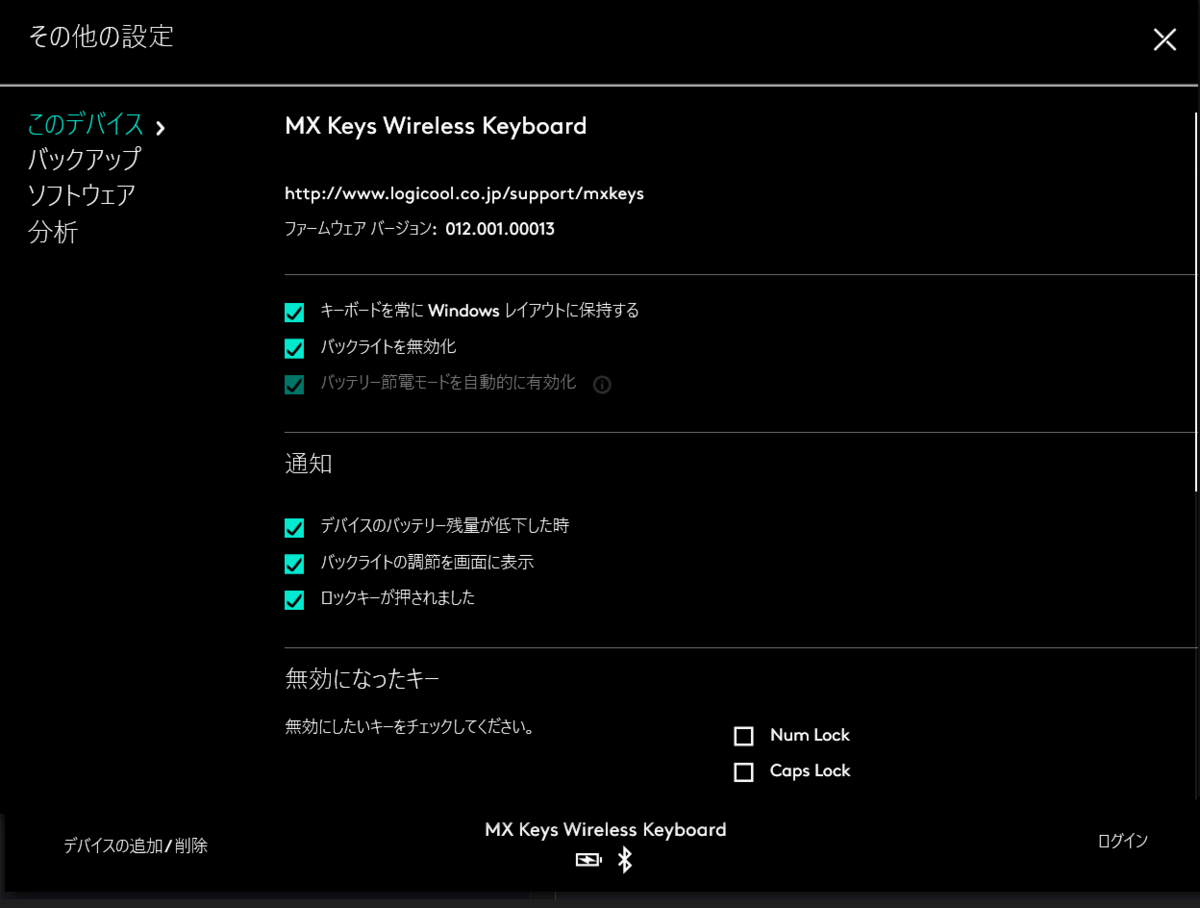Viewport: 1200px width, 908px height.
Task: Click デバイスの追加/削除 button
Action: click(x=136, y=846)
